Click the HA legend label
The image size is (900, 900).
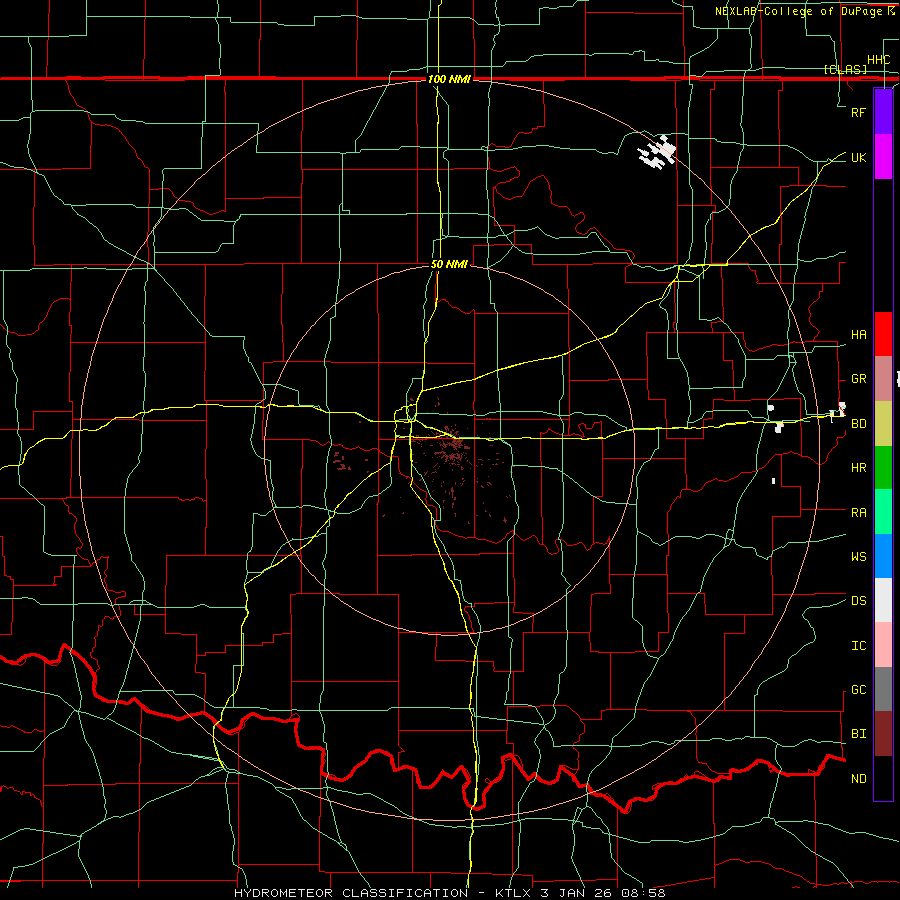coord(859,335)
